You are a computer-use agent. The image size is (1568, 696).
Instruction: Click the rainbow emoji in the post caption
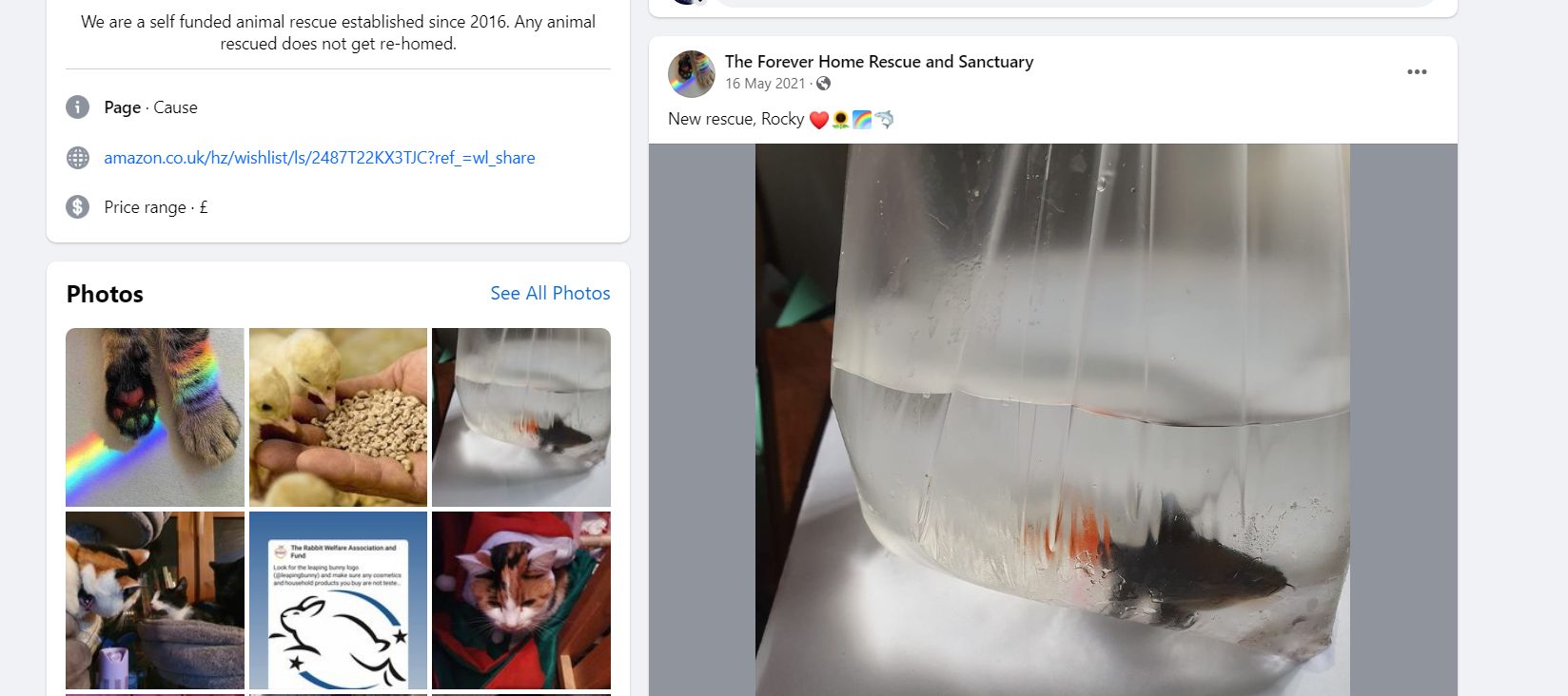(x=862, y=120)
